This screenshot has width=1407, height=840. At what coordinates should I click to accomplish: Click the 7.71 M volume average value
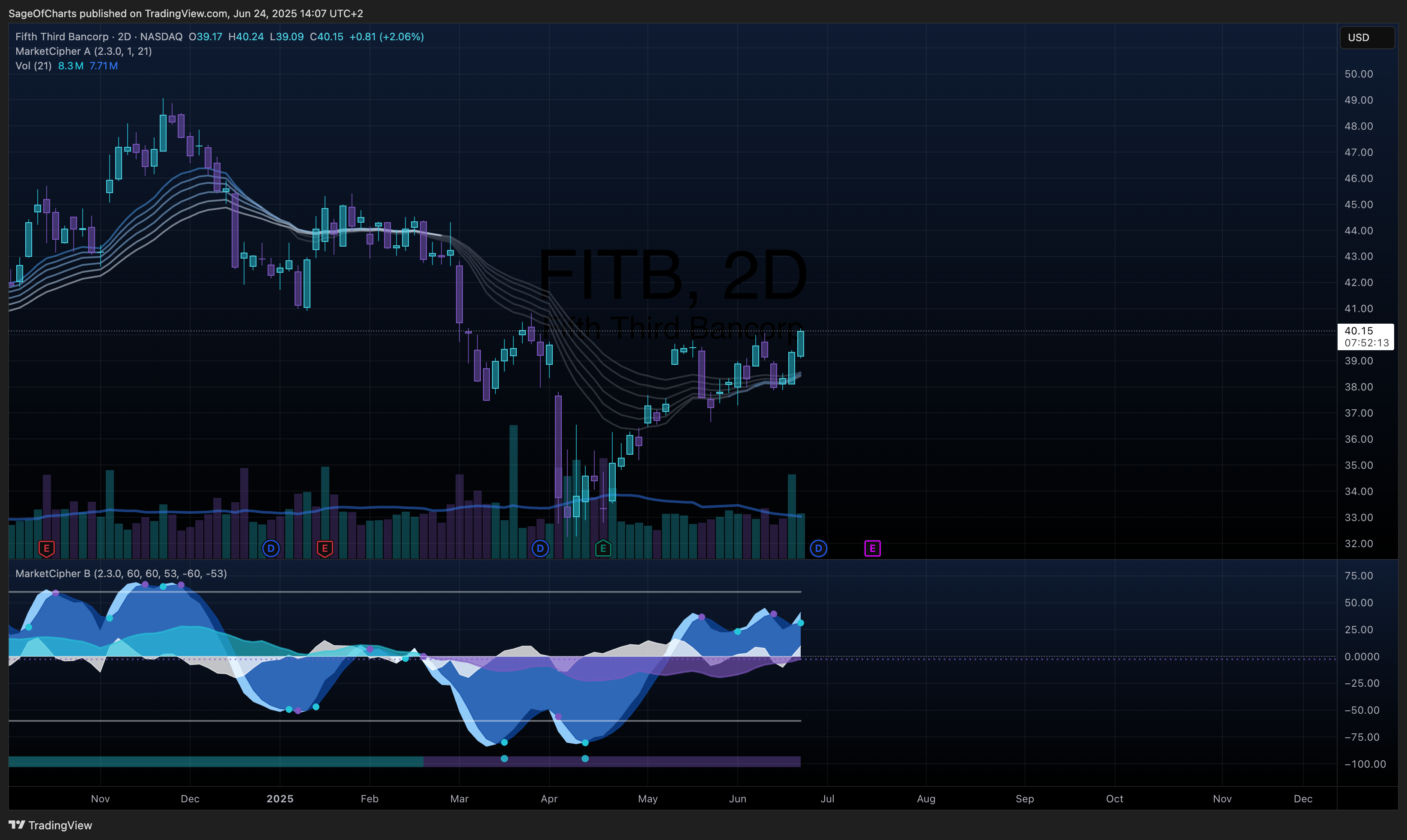(x=104, y=66)
